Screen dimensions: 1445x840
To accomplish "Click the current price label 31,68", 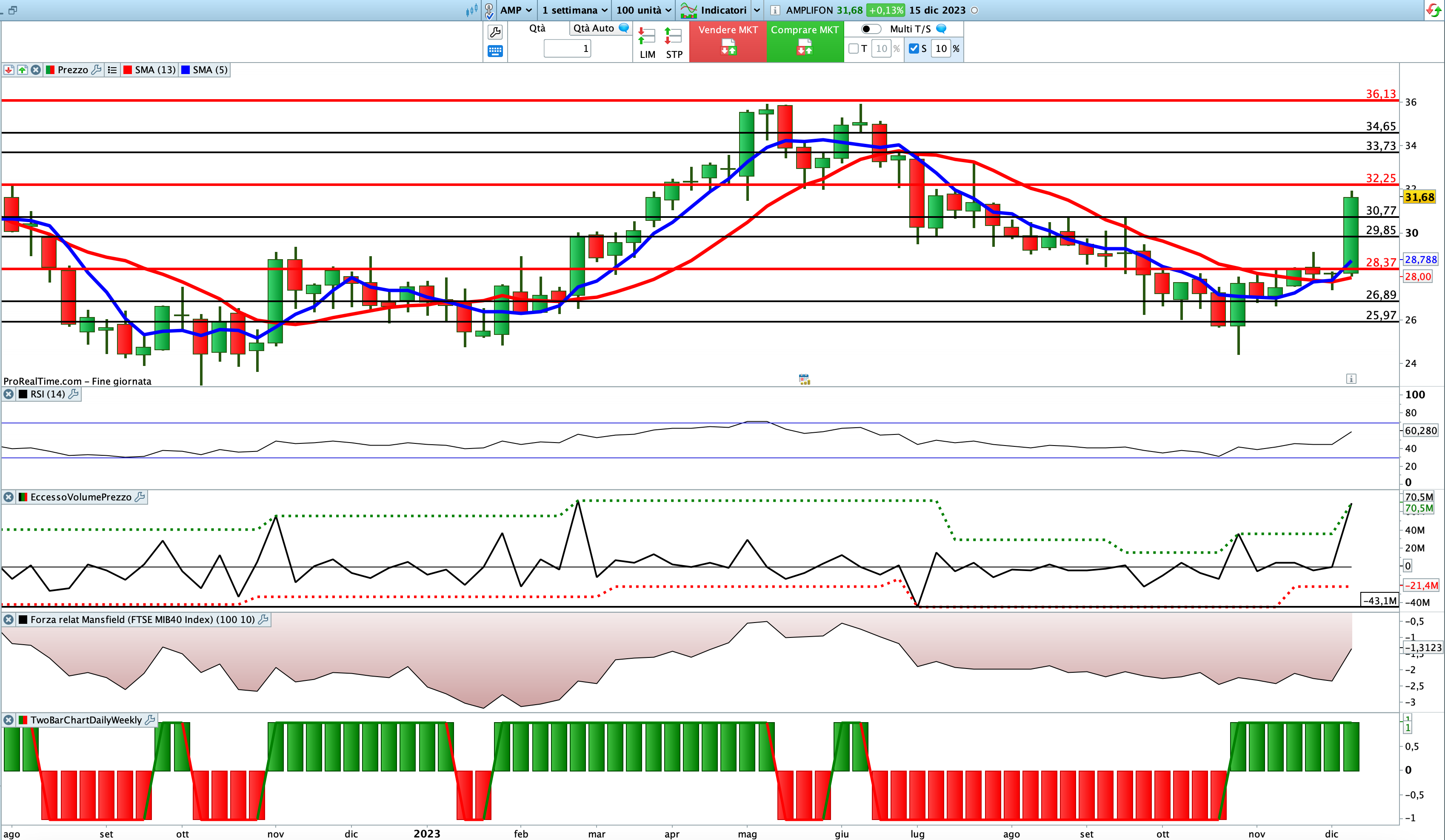I will [1419, 197].
